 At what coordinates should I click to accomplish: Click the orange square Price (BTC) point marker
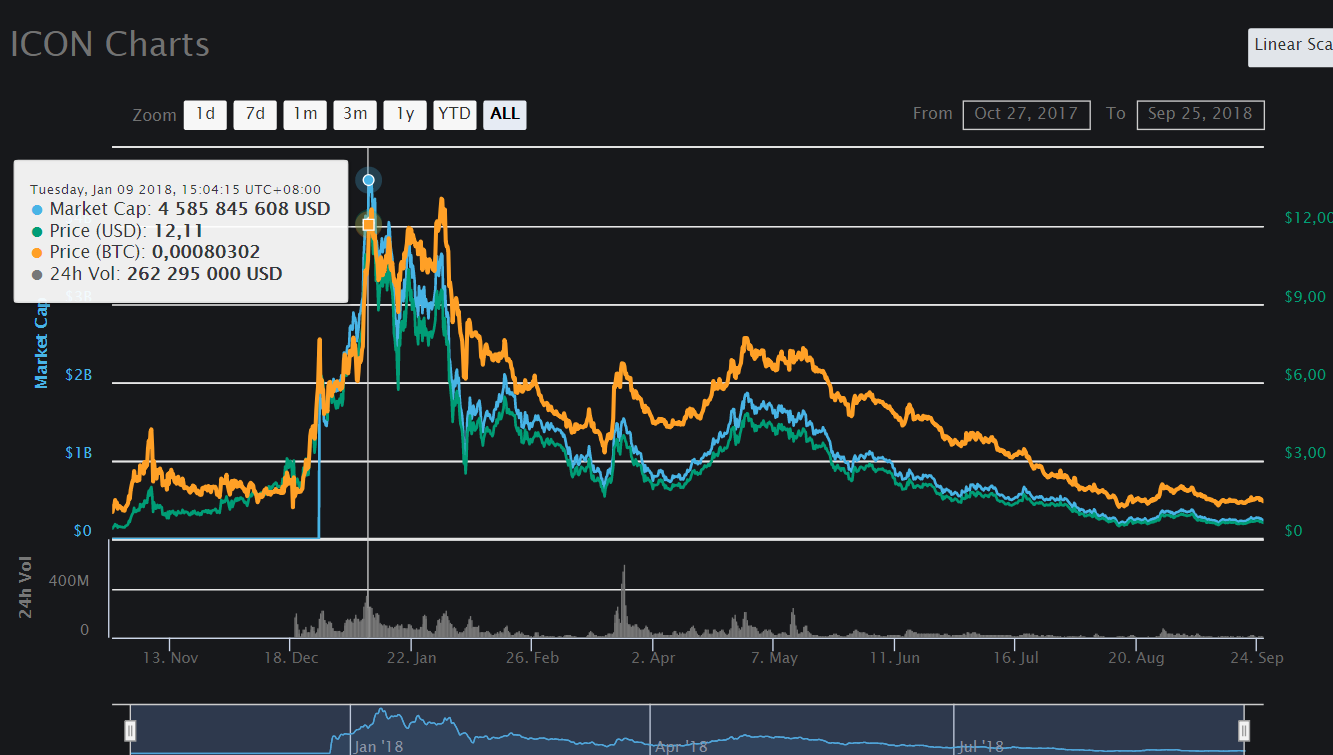pyautogui.click(x=368, y=225)
